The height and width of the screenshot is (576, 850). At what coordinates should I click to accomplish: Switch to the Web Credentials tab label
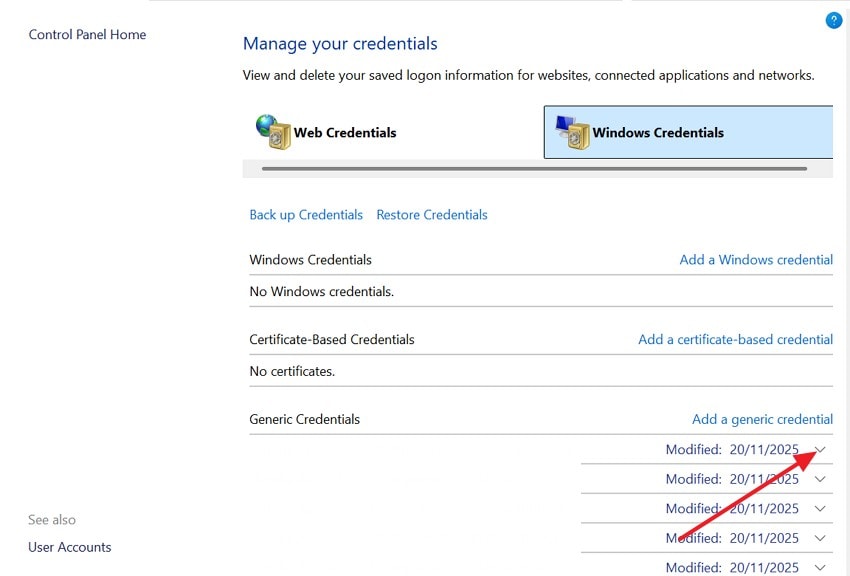point(345,132)
